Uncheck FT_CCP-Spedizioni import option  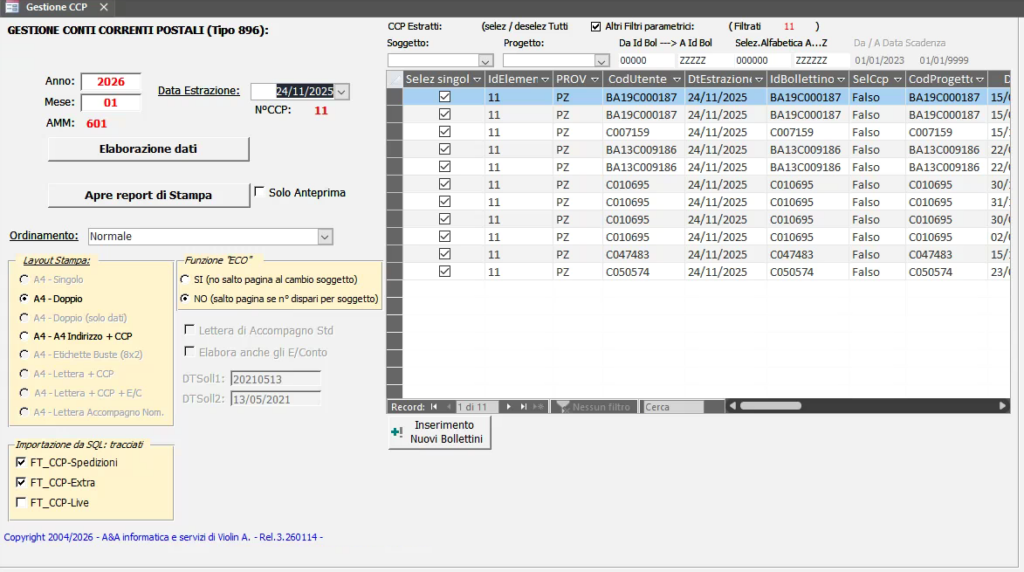(22, 463)
